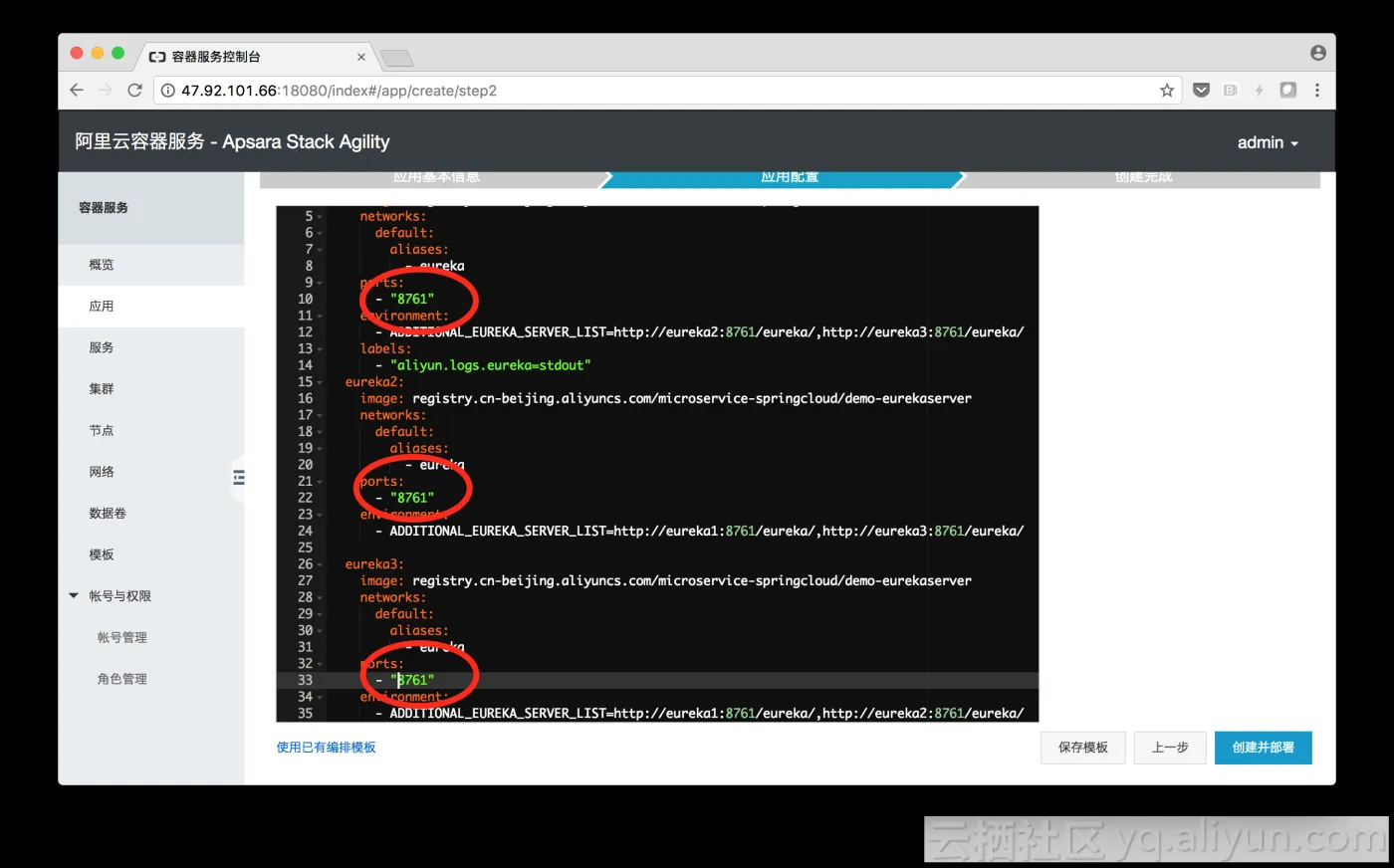Fold code at line 6 default

(320, 233)
